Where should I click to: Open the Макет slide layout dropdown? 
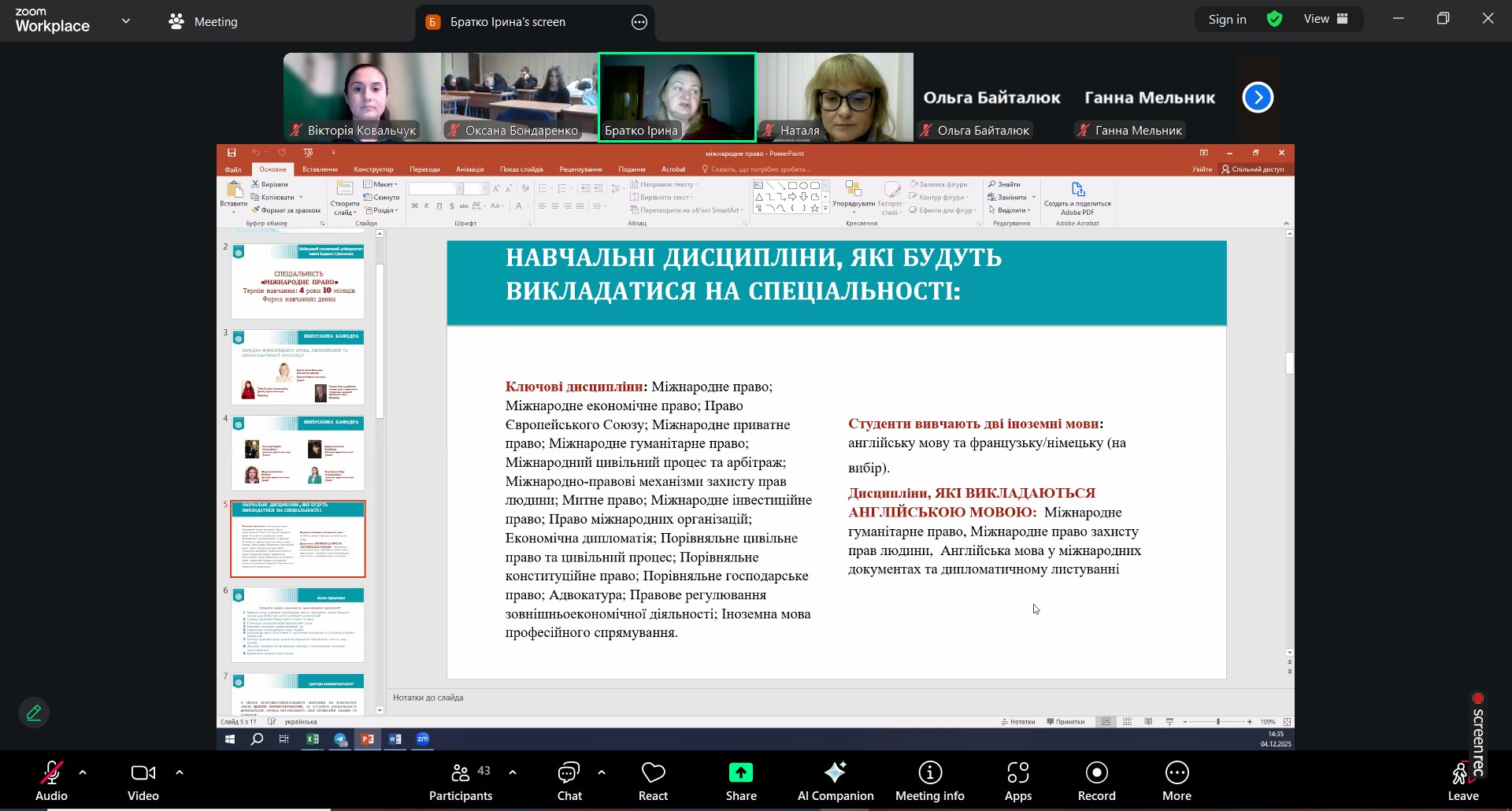pos(384,183)
